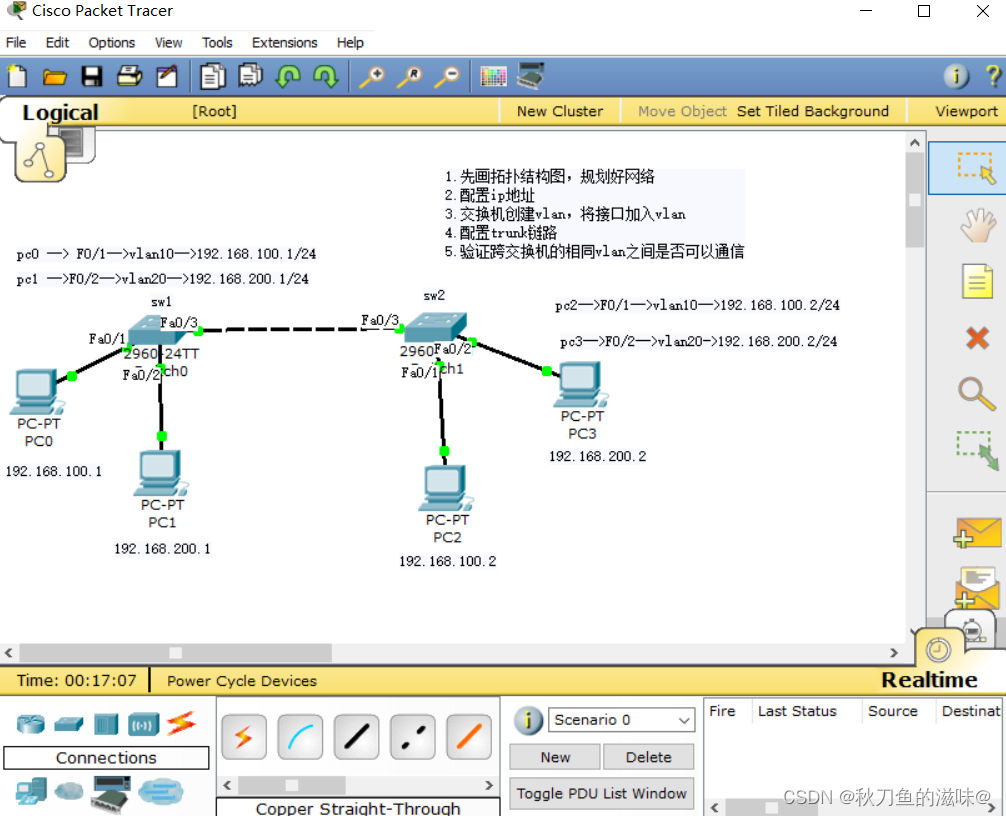The height and width of the screenshot is (816, 1006).
Task: Open the Custom Devices Dialog icon
Action: tap(531, 76)
